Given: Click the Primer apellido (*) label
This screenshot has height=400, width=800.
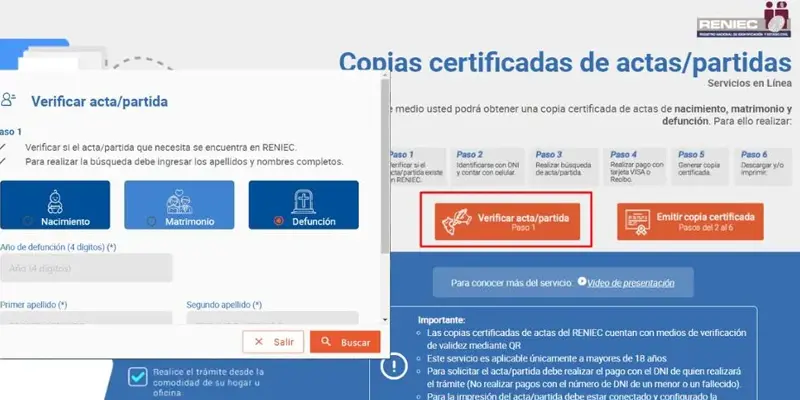Looking at the screenshot, I should click(x=34, y=305).
